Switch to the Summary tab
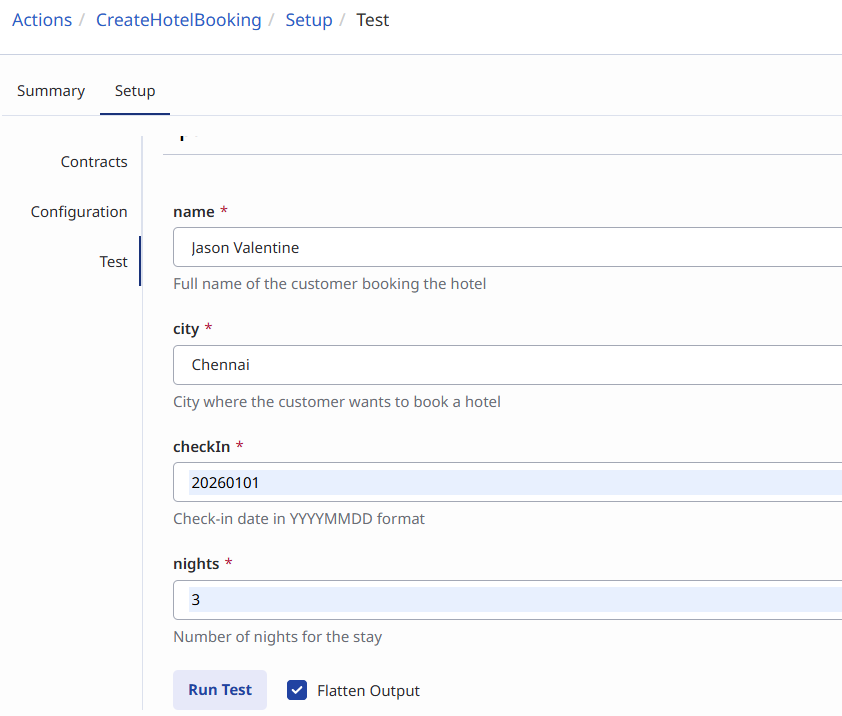Screen dimensions: 842x716 [51, 91]
